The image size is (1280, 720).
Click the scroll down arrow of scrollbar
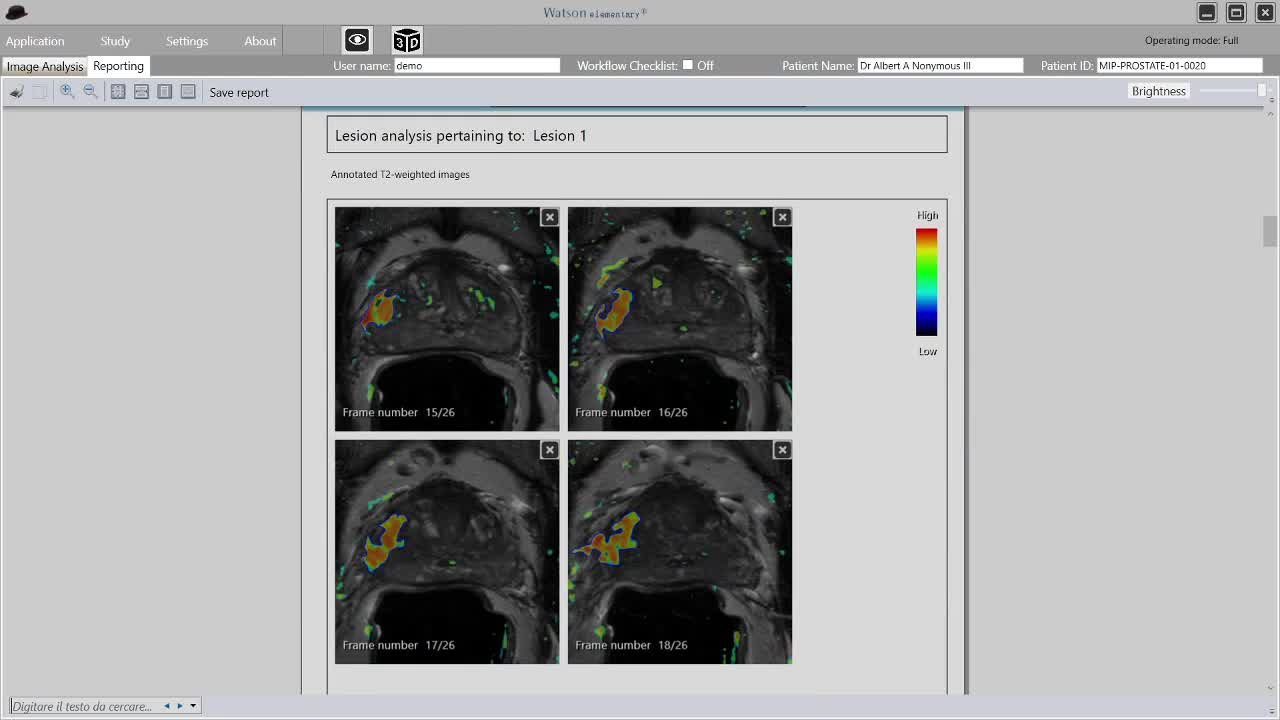click(1270, 688)
